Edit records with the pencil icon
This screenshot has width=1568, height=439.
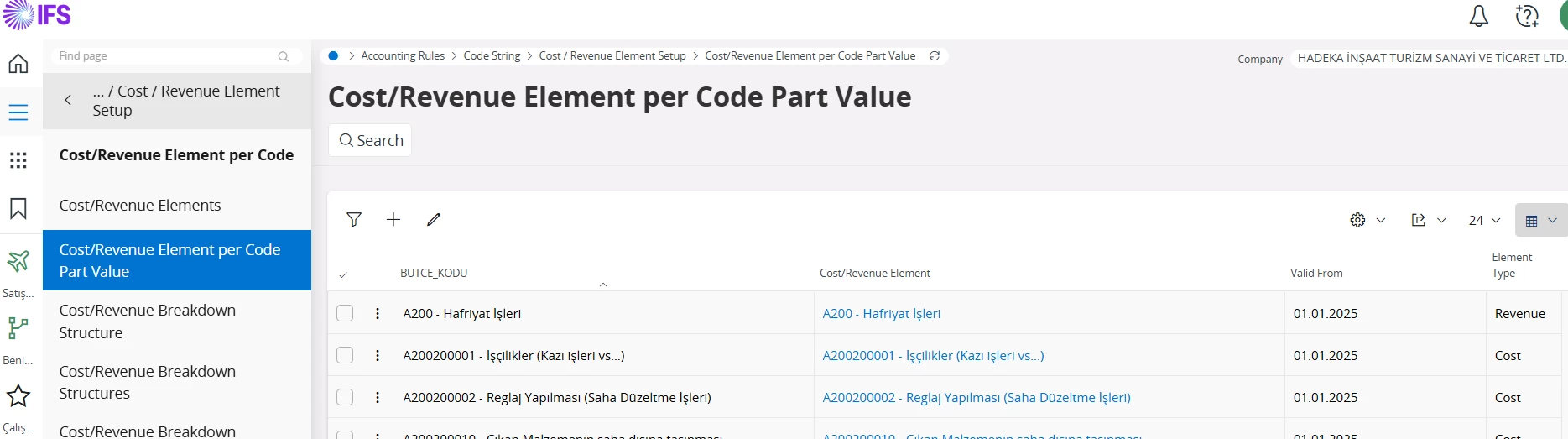coord(434,220)
